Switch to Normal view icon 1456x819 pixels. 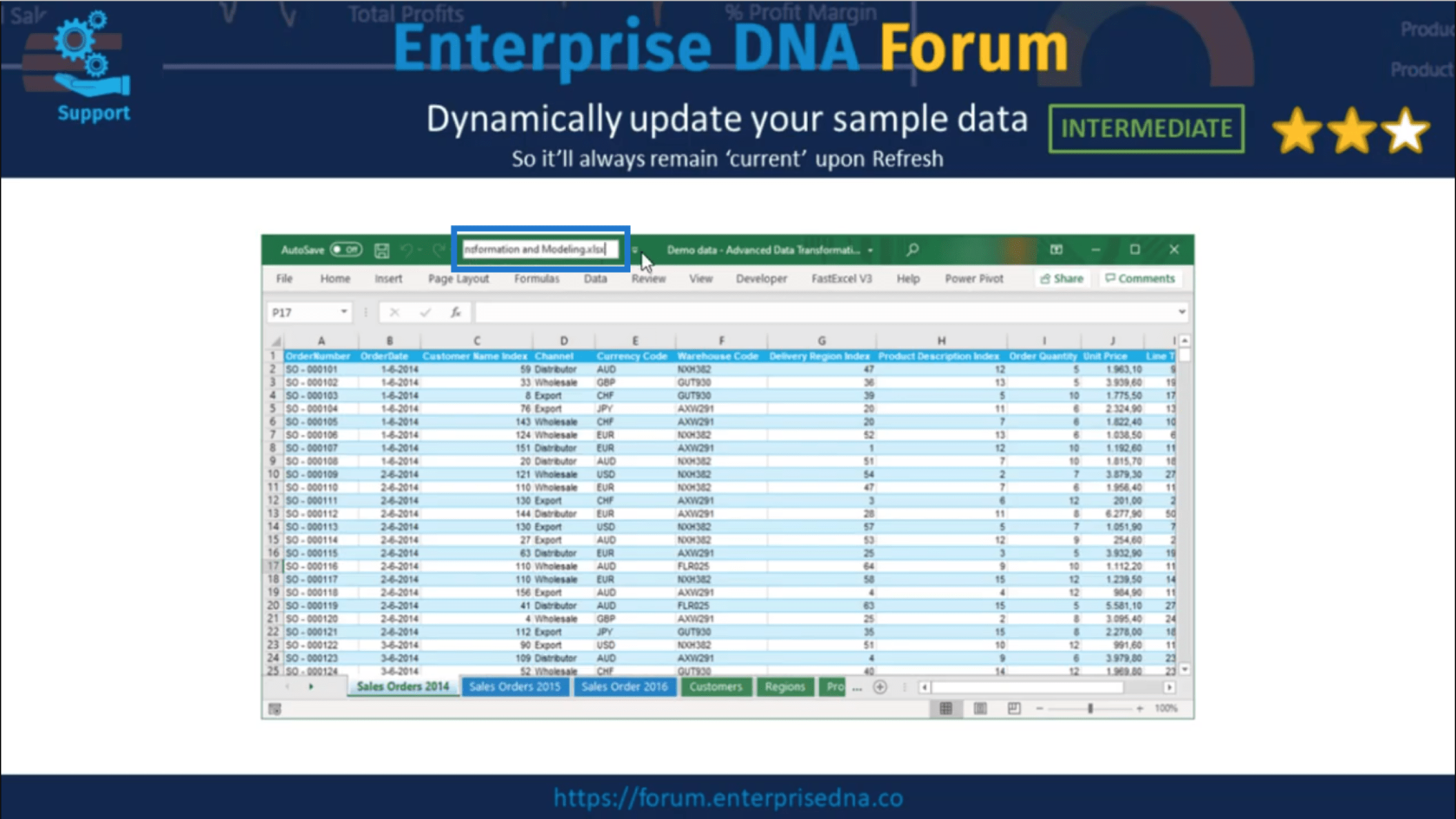946,708
